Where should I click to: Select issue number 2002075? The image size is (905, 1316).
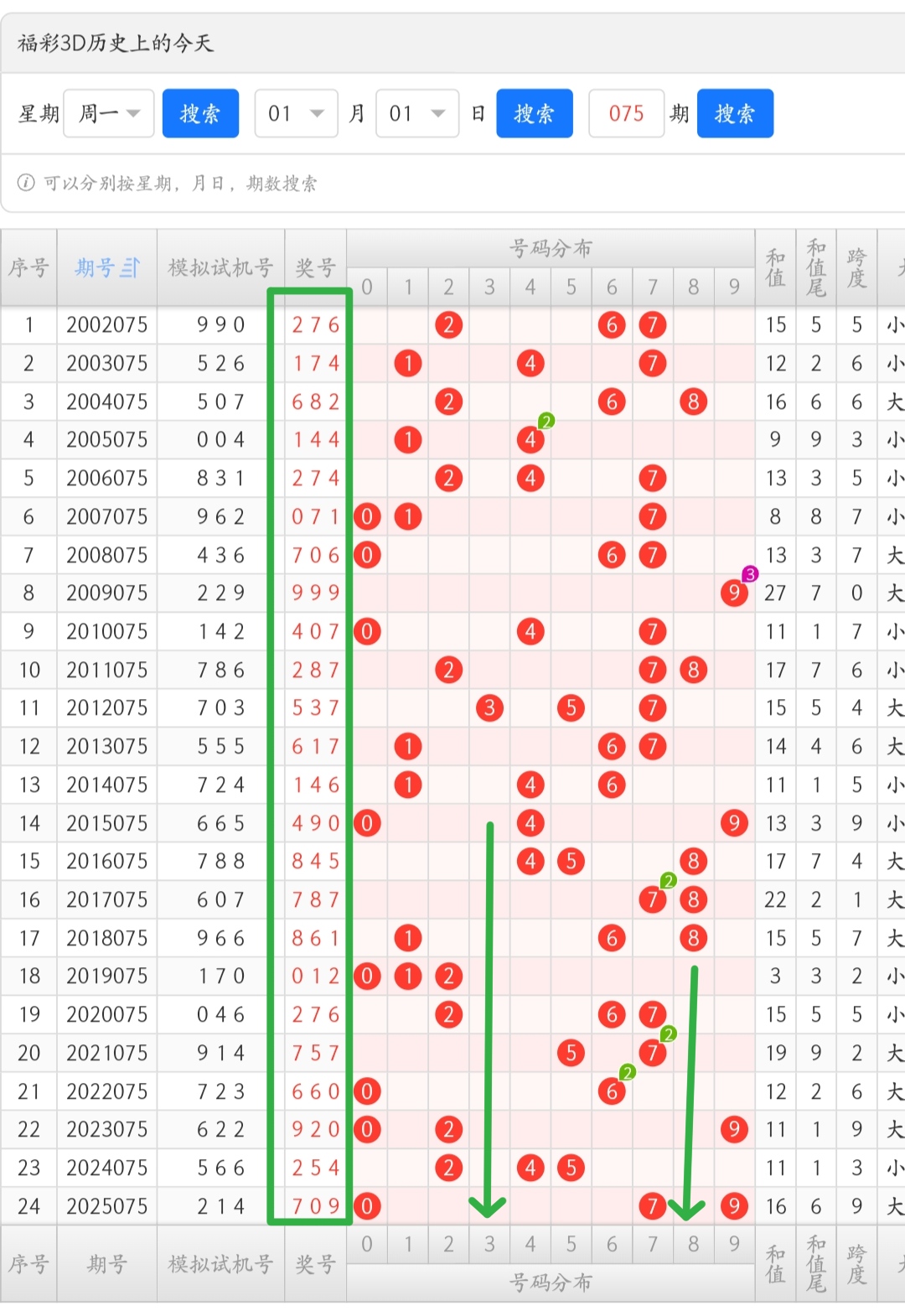107,324
